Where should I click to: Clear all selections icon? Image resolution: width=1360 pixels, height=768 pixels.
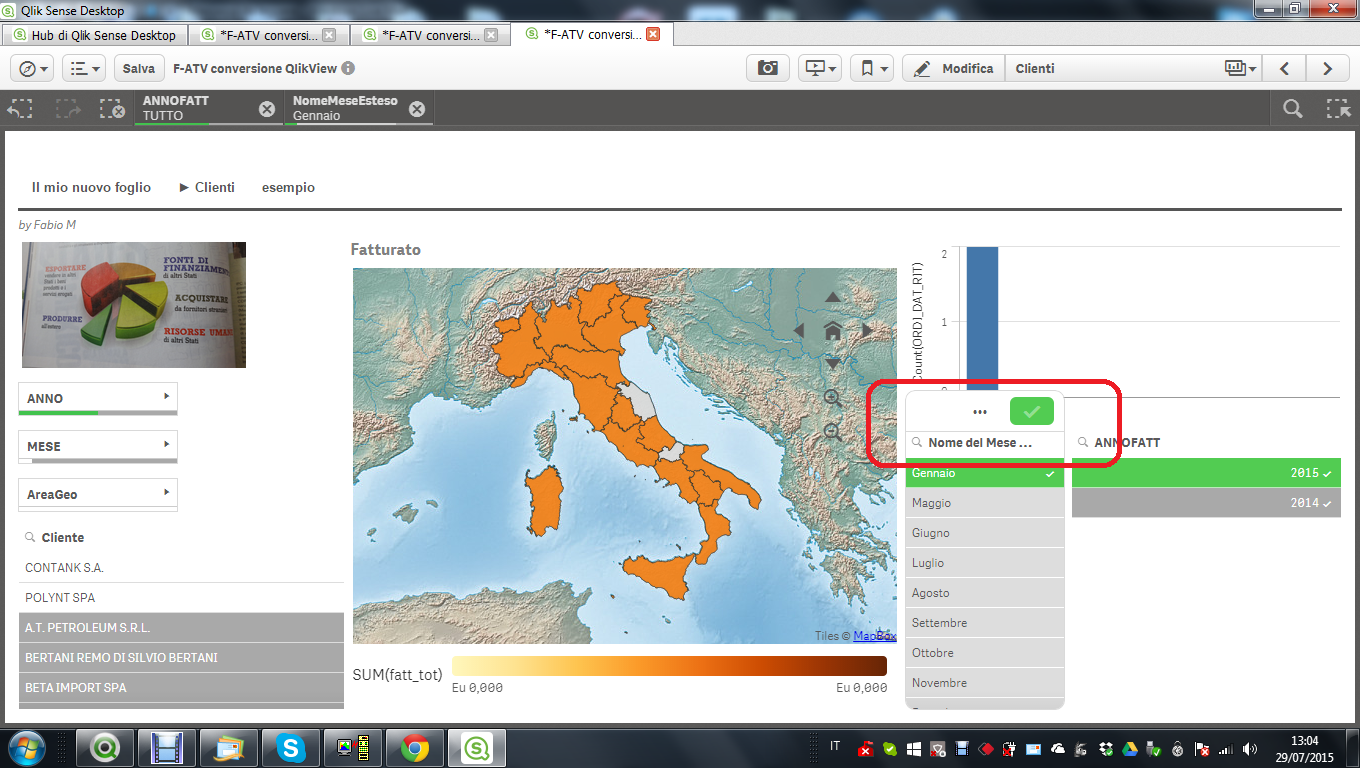(112, 109)
